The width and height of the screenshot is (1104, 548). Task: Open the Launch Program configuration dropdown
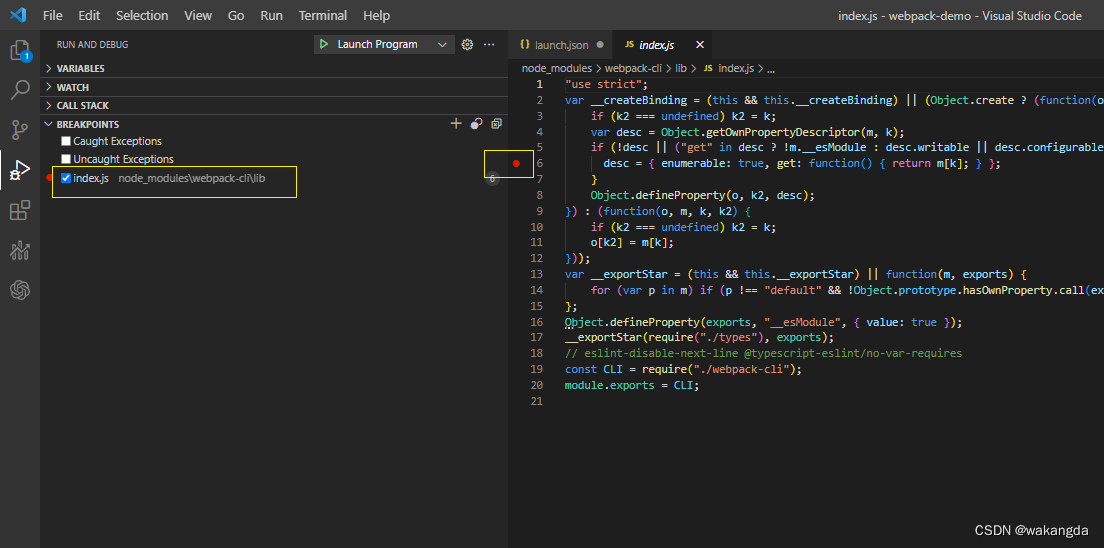tap(442, 44)
